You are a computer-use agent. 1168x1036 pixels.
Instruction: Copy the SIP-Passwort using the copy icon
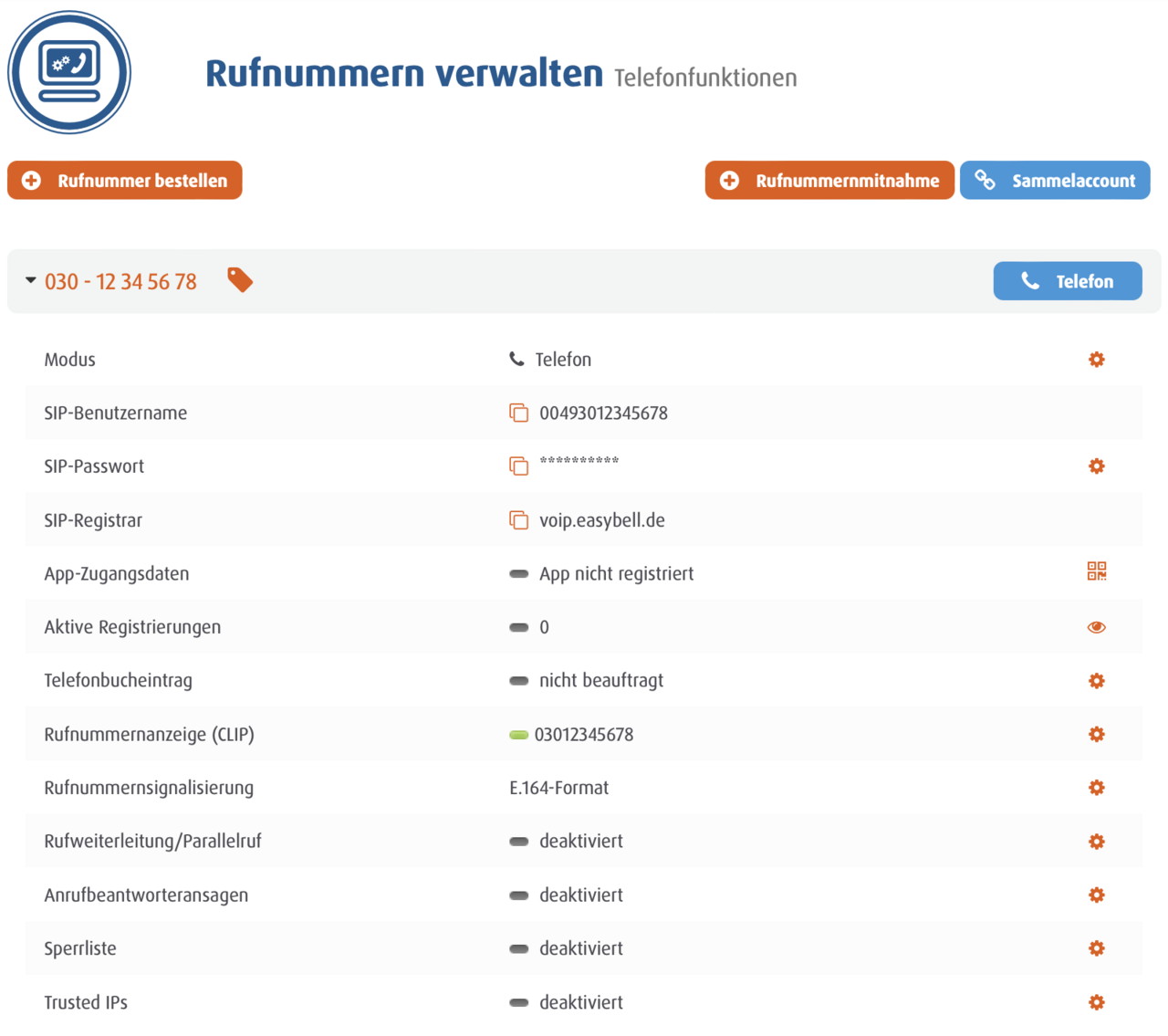coord(518,466)
